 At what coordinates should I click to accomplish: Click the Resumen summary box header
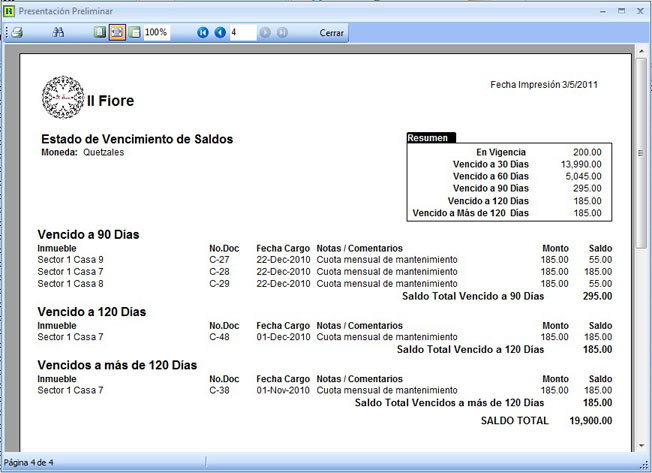[x=431, y=137]
